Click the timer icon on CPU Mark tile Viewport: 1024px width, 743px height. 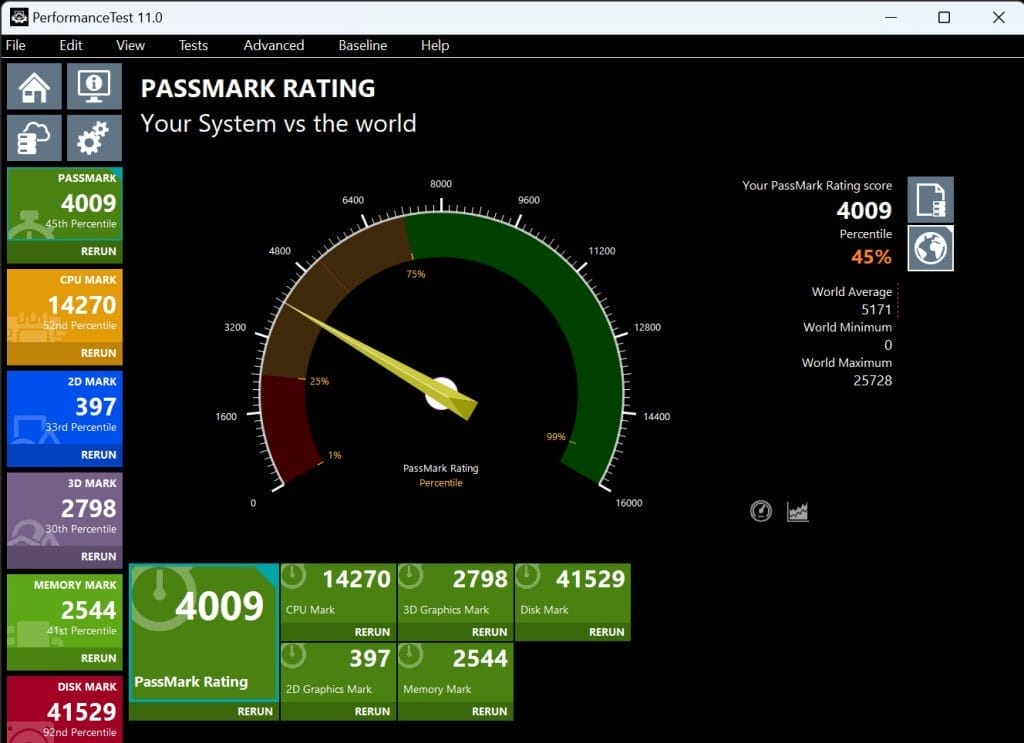point(293,576)
